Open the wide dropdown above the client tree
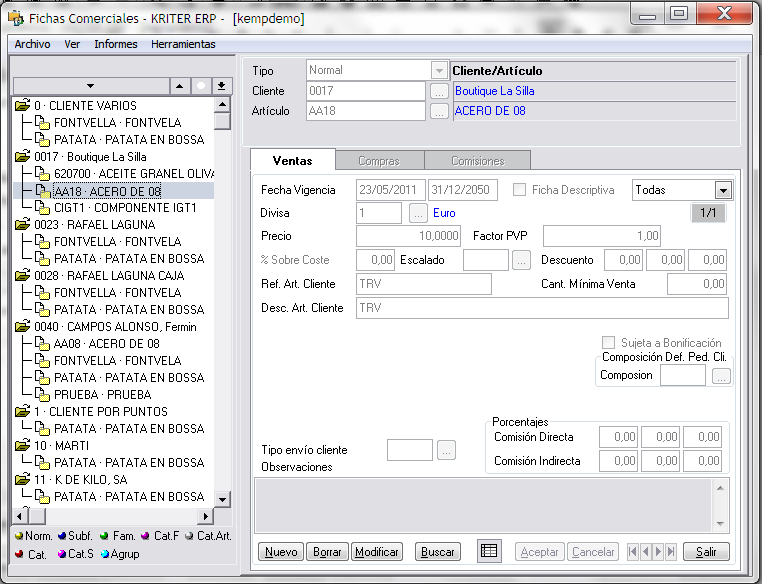The image size is (762, 584). coord(90,86)
